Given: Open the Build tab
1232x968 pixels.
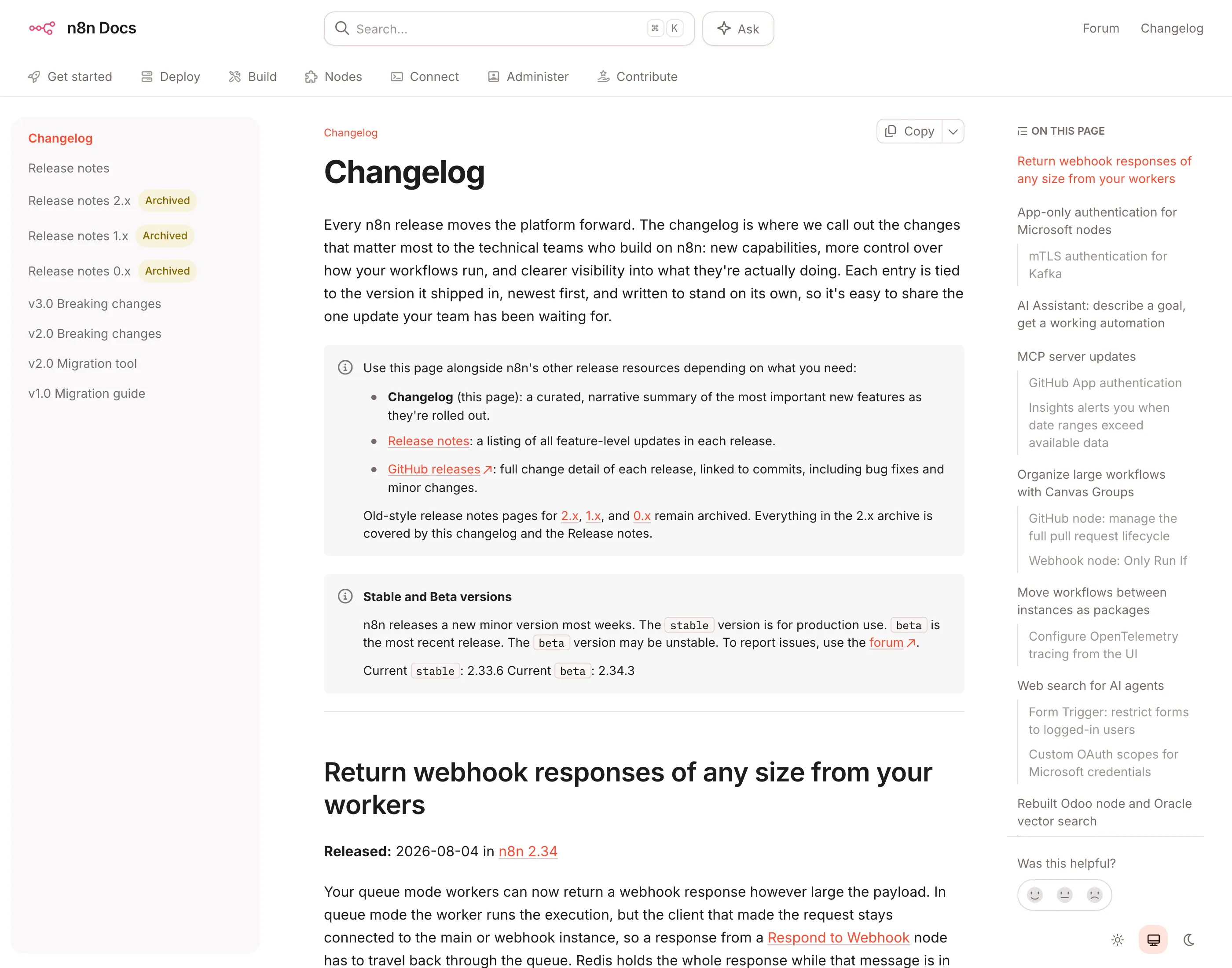Looking at the screenshot, I should coord(253,77).
